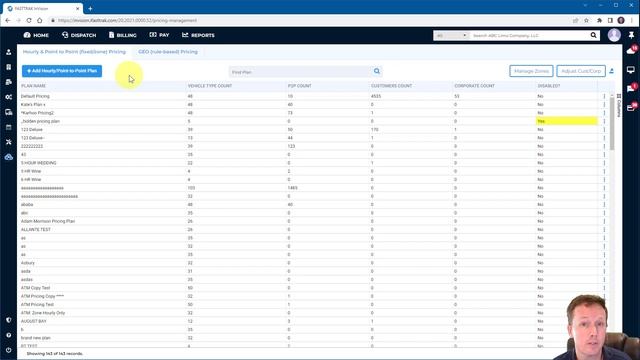Select the 5 HOUR WEDDING row
The height and width of the screenshot is (360, 640).
(x=310, y=163)
